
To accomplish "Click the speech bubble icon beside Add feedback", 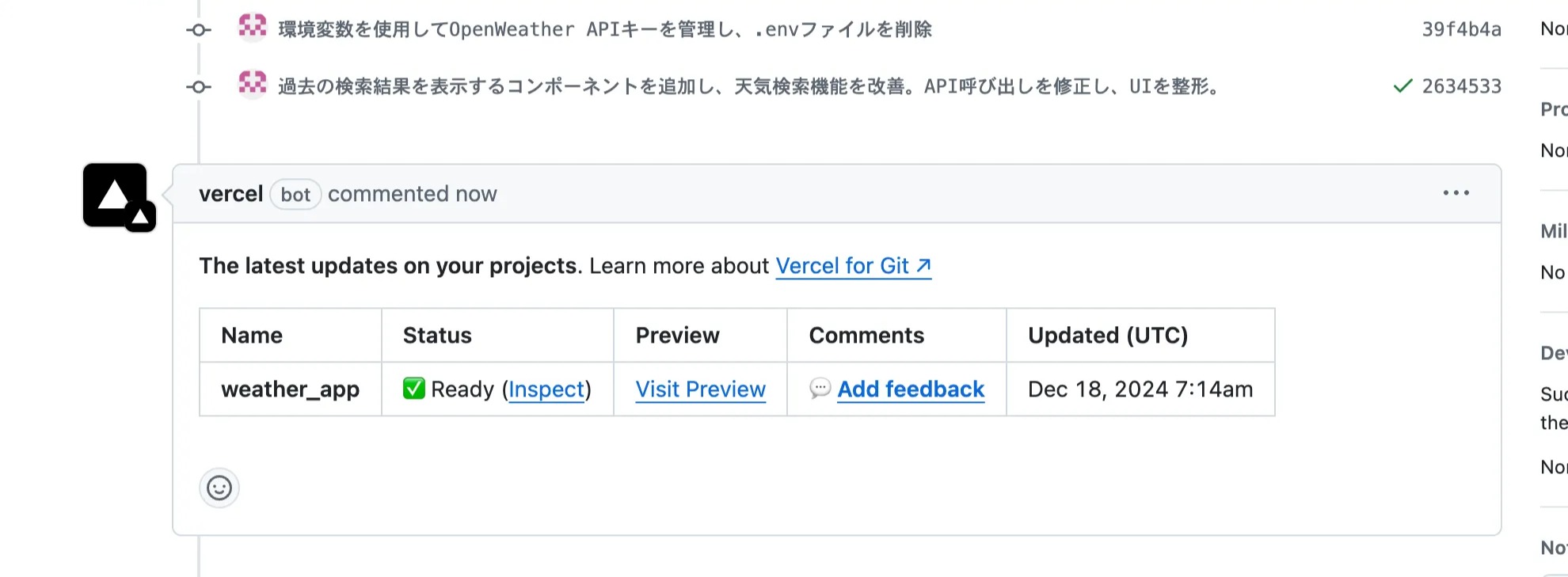I will click(x=820, y=388).
